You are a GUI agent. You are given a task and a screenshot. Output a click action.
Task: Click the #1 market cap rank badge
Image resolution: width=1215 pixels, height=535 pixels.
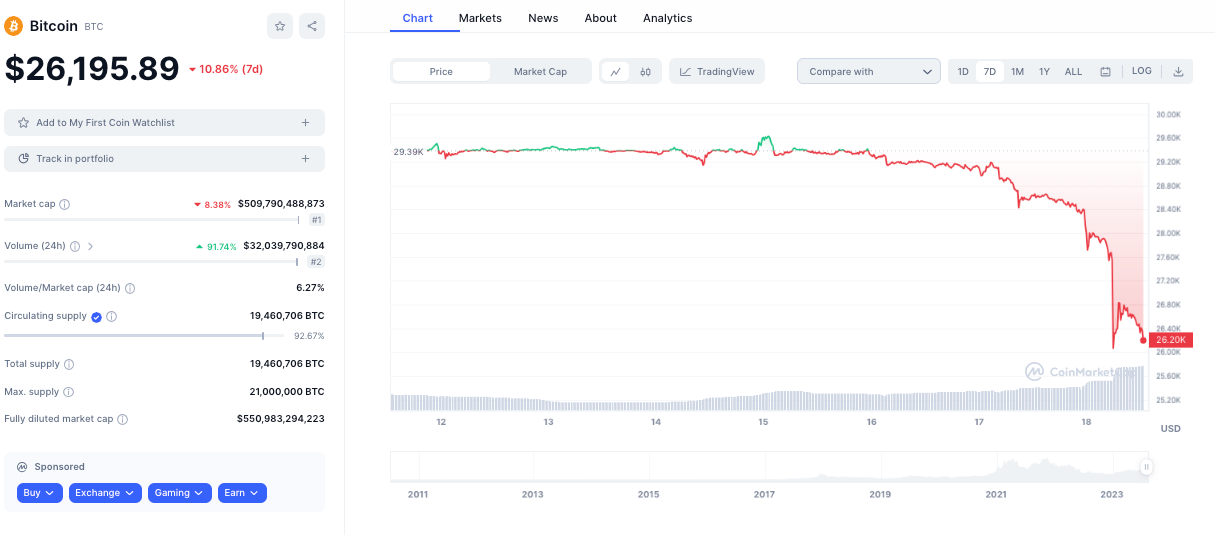tap(316, 220)
